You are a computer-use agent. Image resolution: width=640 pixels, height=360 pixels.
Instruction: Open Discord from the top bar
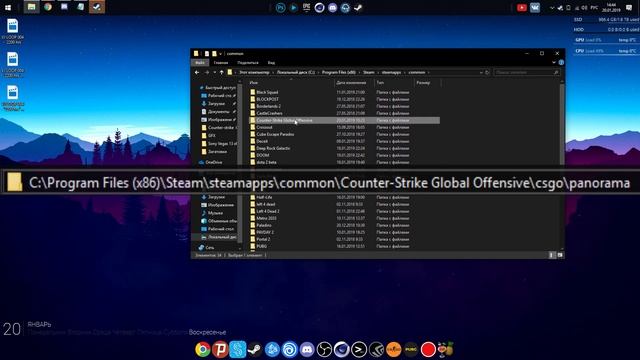(333, 7)
